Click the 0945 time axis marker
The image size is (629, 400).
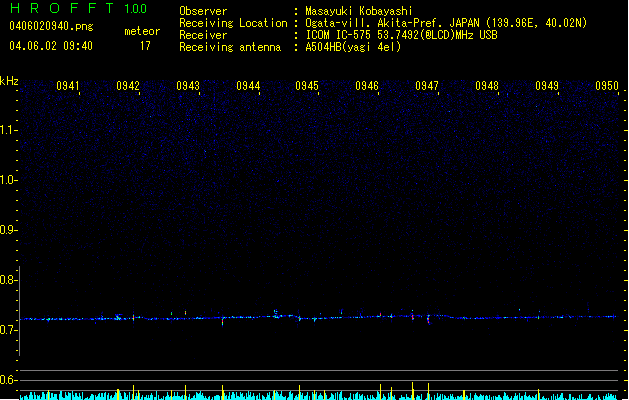coord(307,86)
